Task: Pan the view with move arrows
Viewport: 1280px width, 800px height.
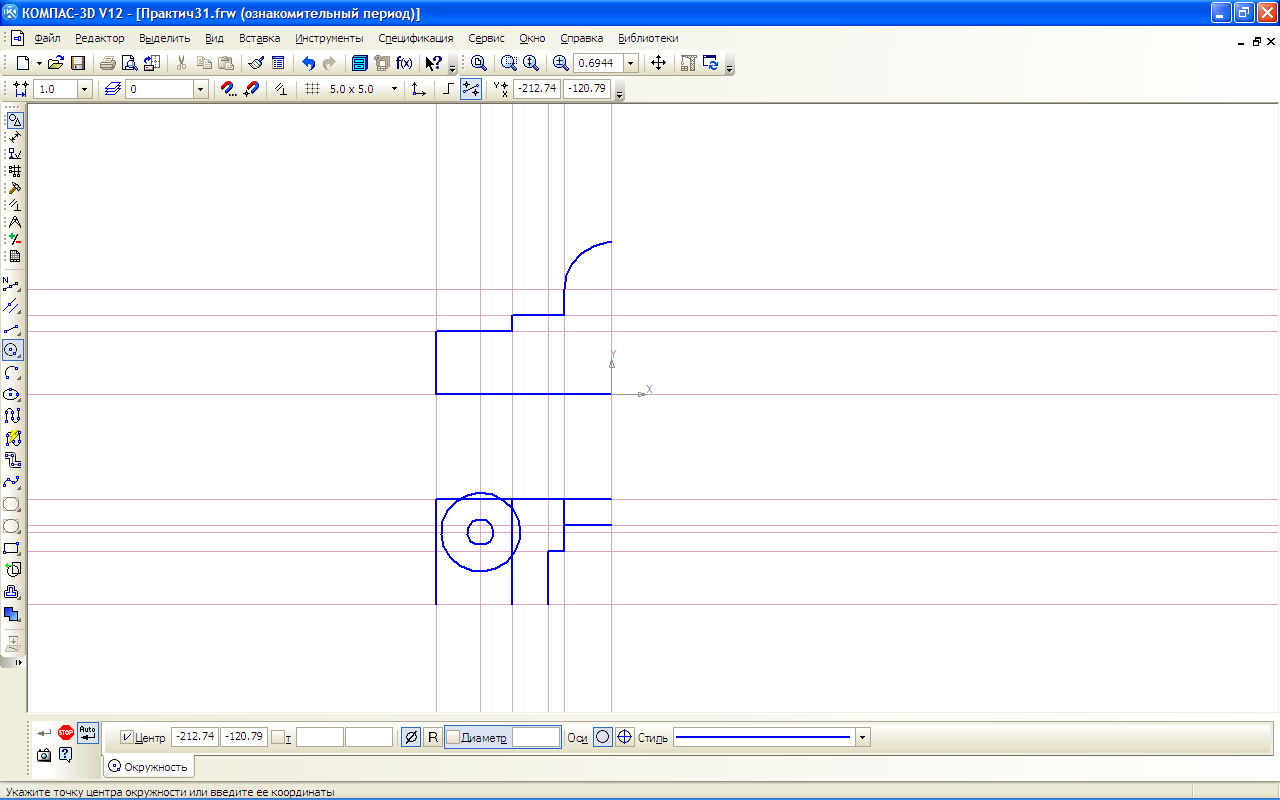Action: pos(658,63)
